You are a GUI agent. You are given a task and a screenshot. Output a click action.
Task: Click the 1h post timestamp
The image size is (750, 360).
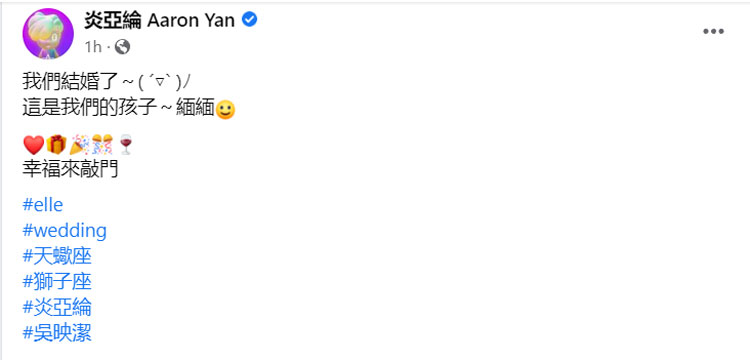(93, 47)
